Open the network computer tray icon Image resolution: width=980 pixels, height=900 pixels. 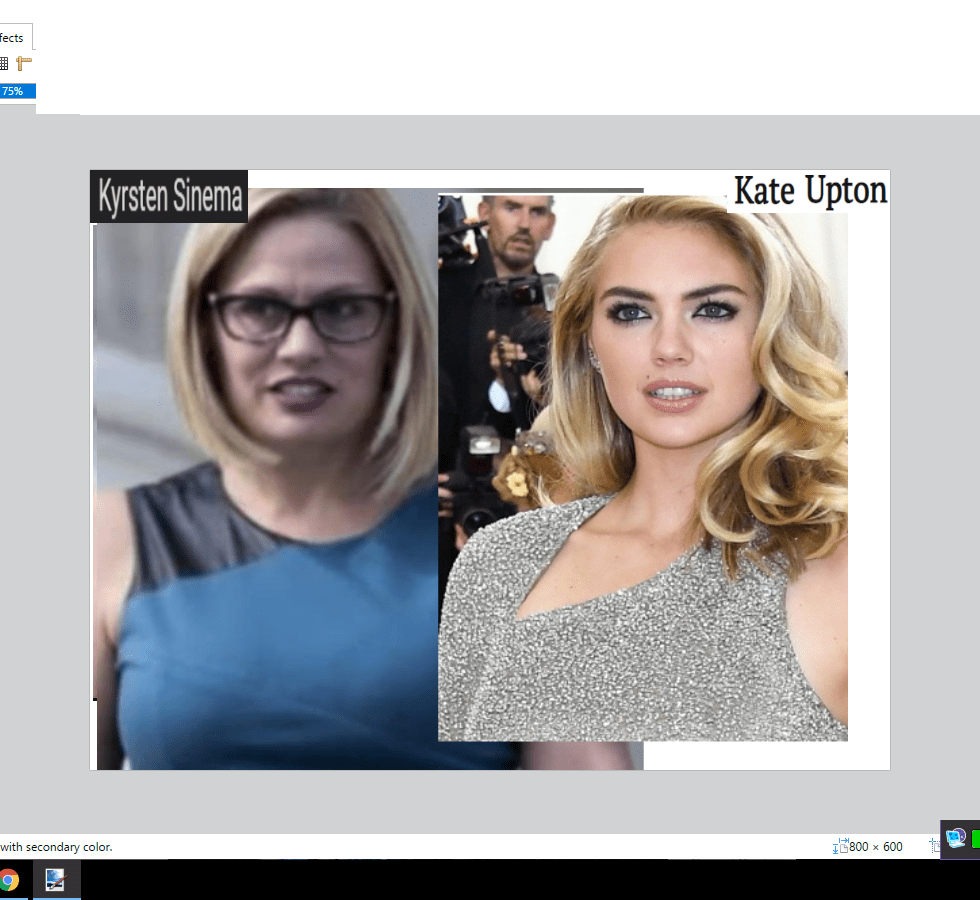(x=956, y=838)
